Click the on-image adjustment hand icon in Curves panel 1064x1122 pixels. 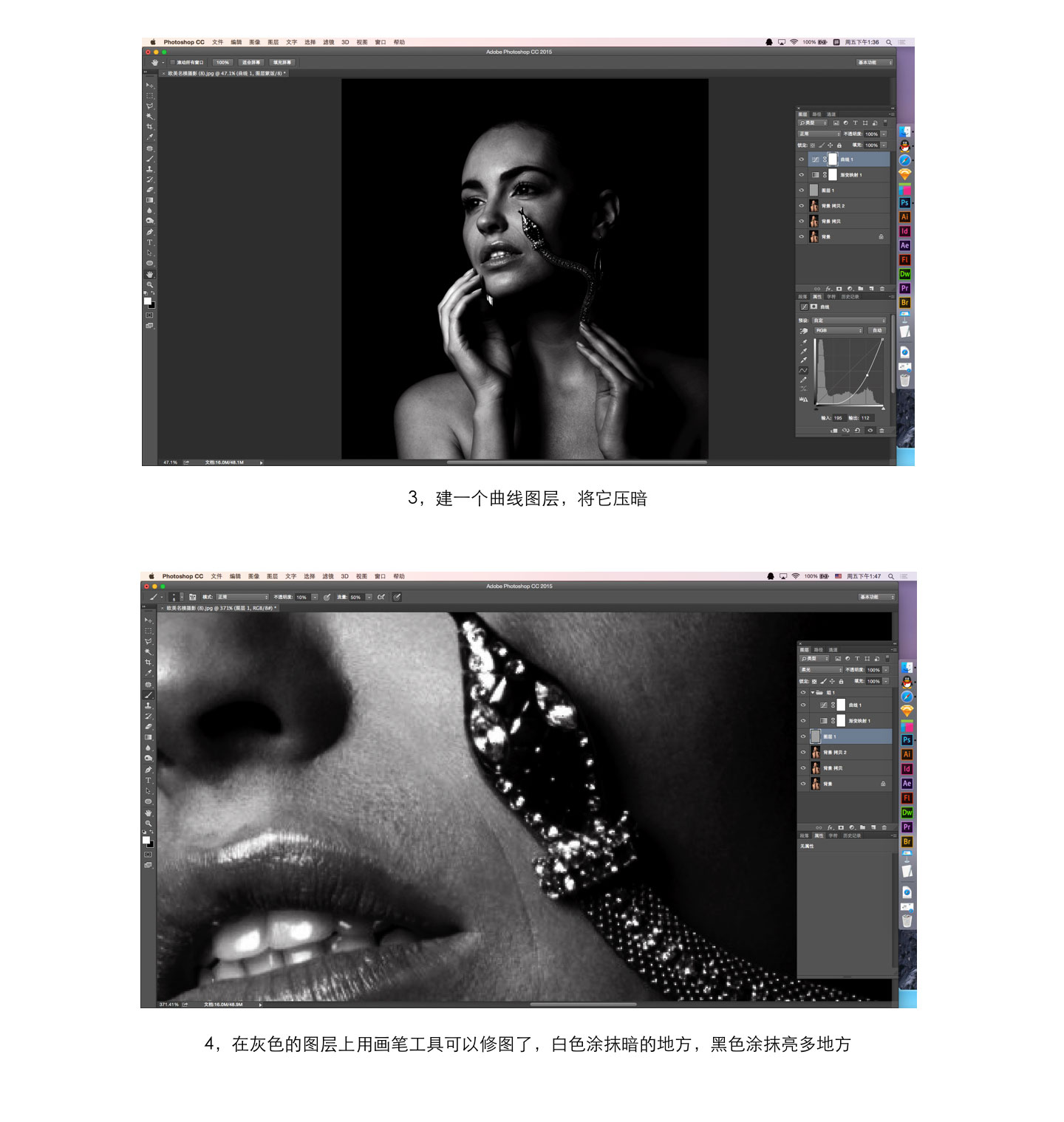click(804, 331)
